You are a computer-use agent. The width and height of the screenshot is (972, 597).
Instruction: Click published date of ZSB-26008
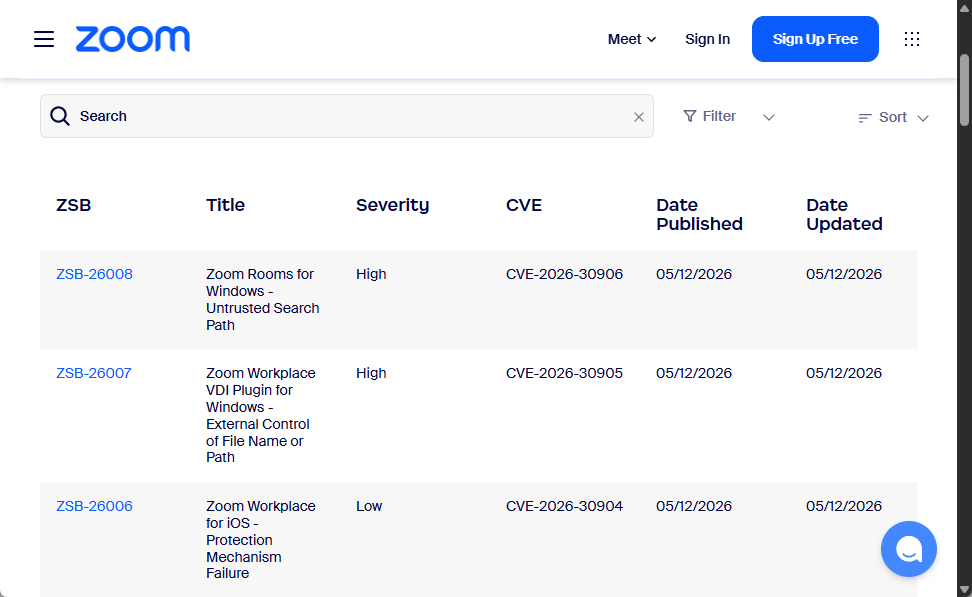[x=694, y=274]
